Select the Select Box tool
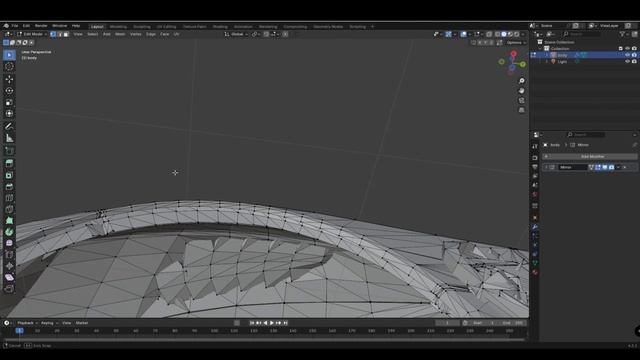 tap(9, 55)
